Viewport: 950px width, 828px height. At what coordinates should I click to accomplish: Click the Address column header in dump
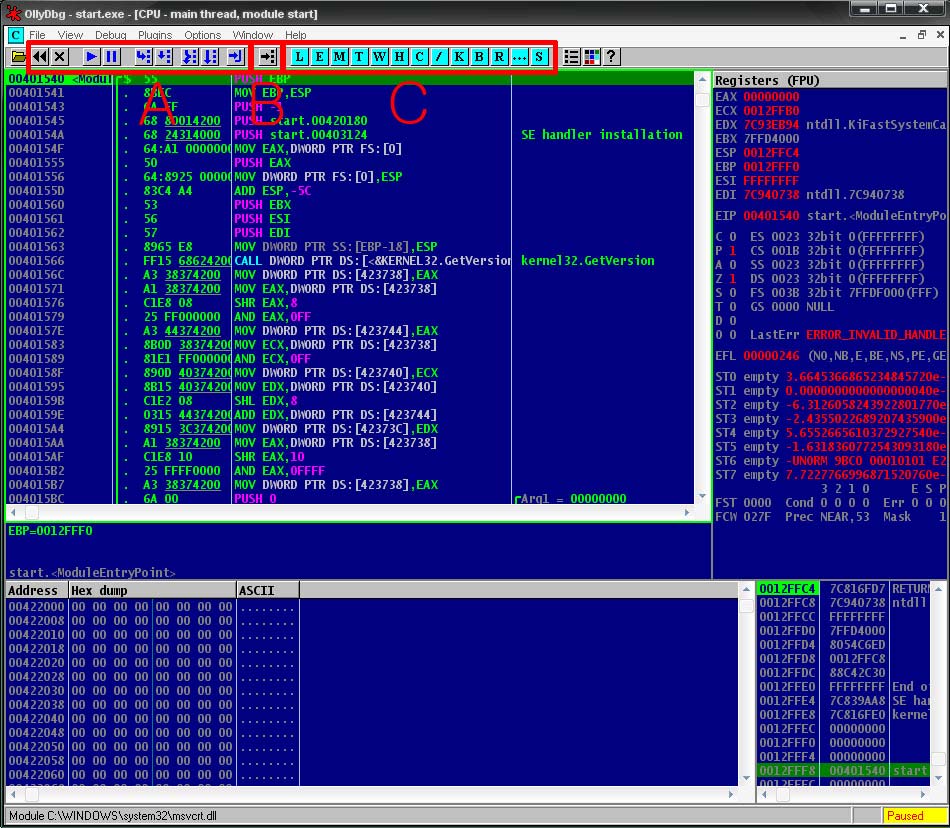(36, 591)
